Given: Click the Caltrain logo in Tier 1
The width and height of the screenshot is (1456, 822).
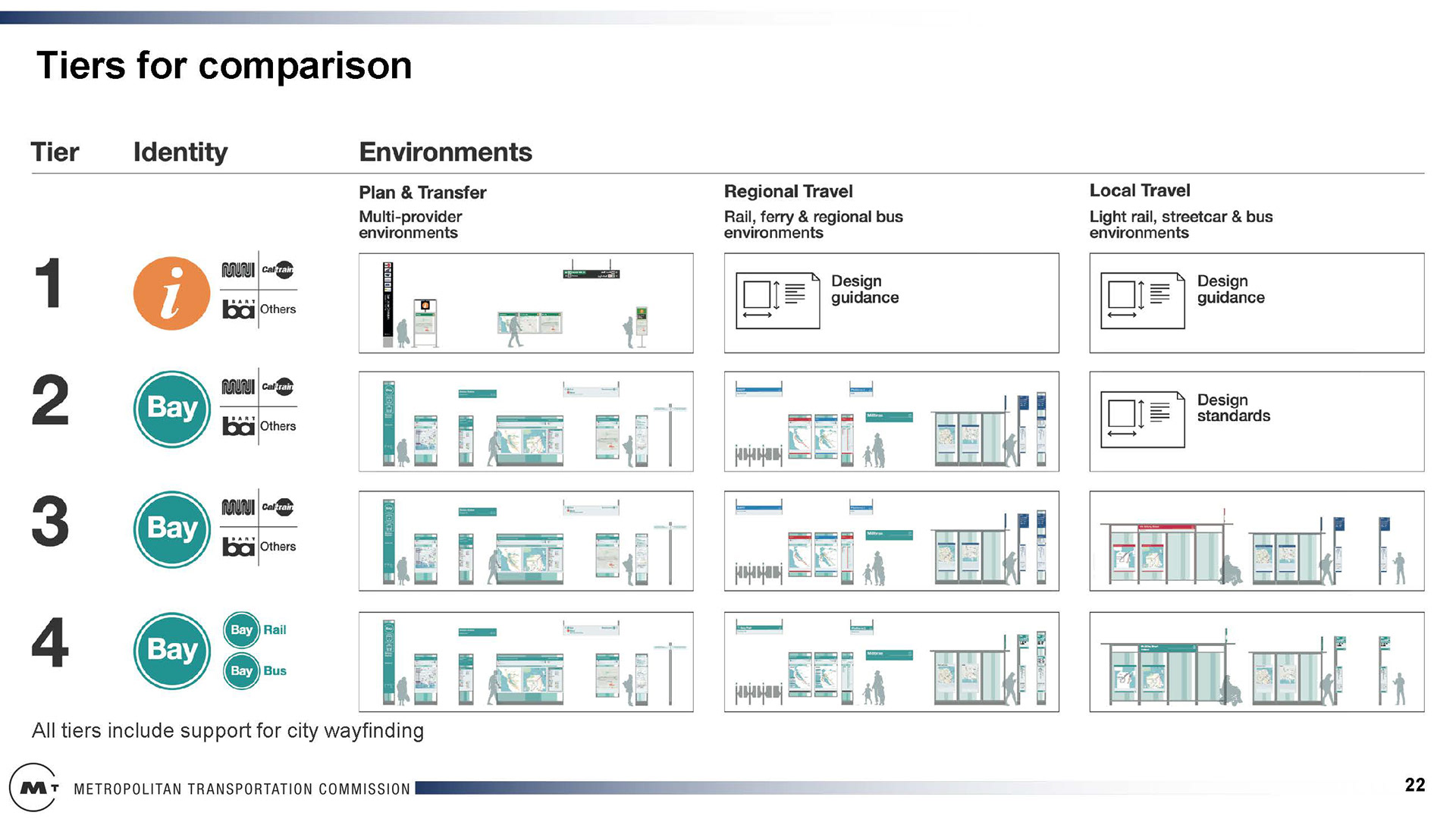Looking at the screenshot, I should [278, 269].
